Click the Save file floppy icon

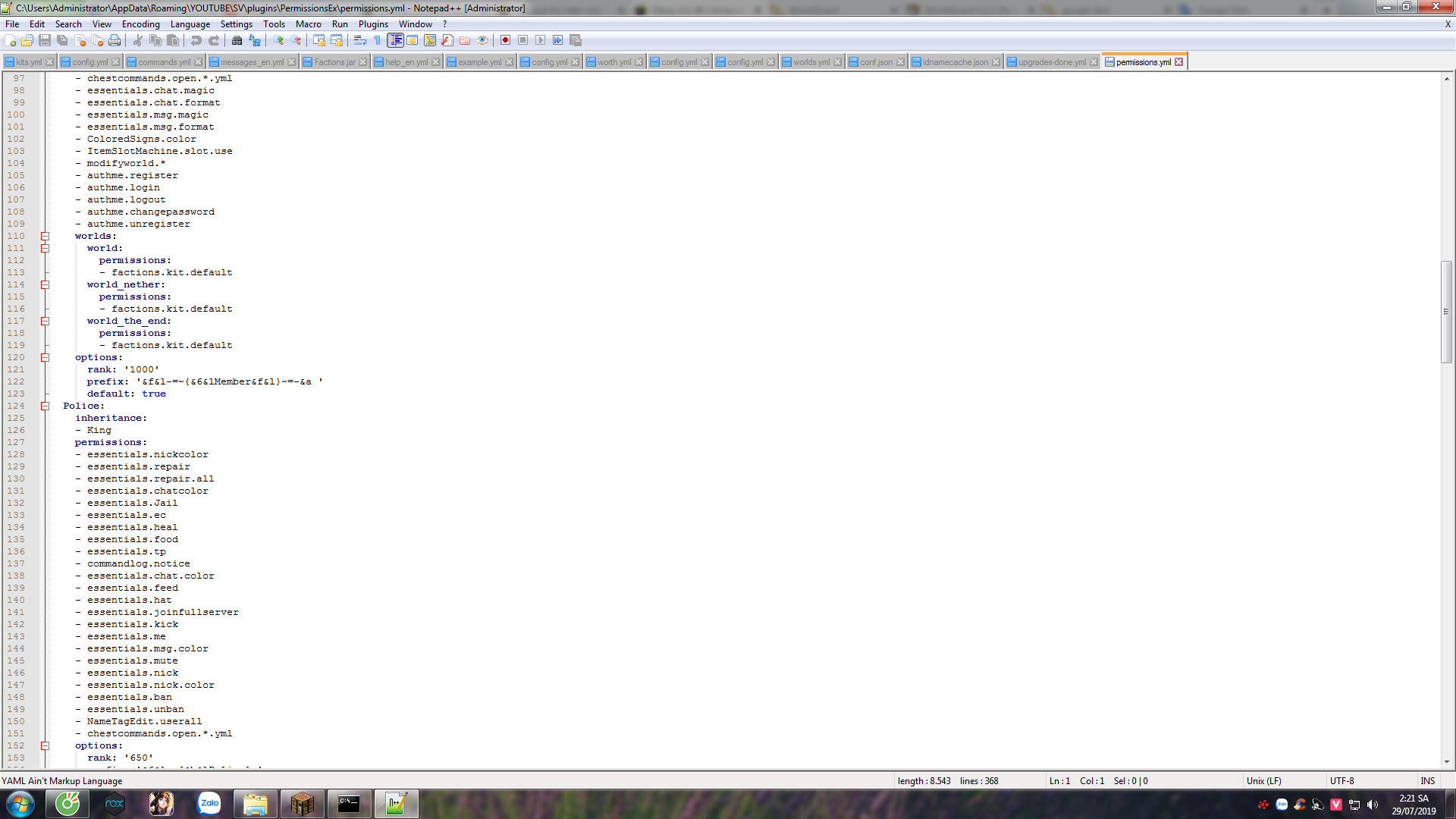pos(45,40)
